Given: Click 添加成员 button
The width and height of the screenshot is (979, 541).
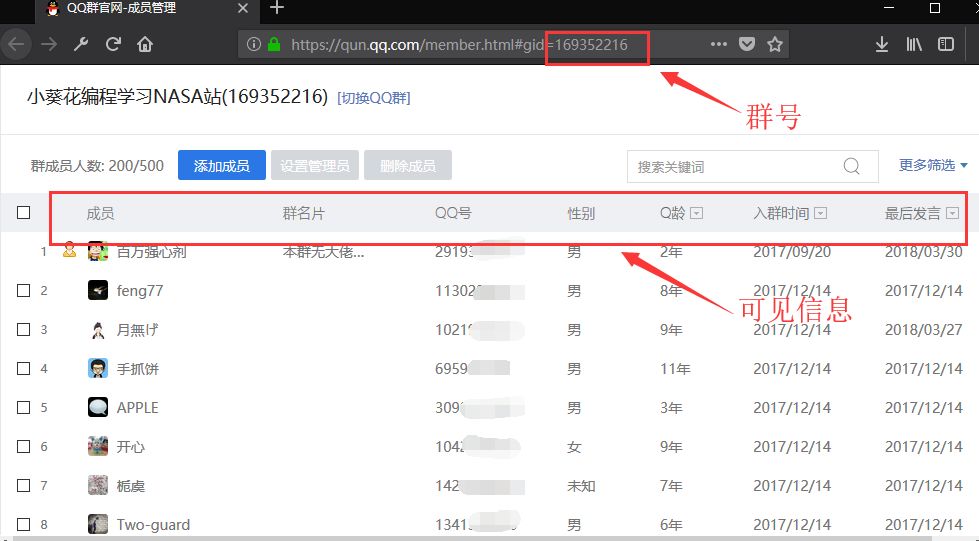Looking at the screenshot, I should [x=222, y=166].
